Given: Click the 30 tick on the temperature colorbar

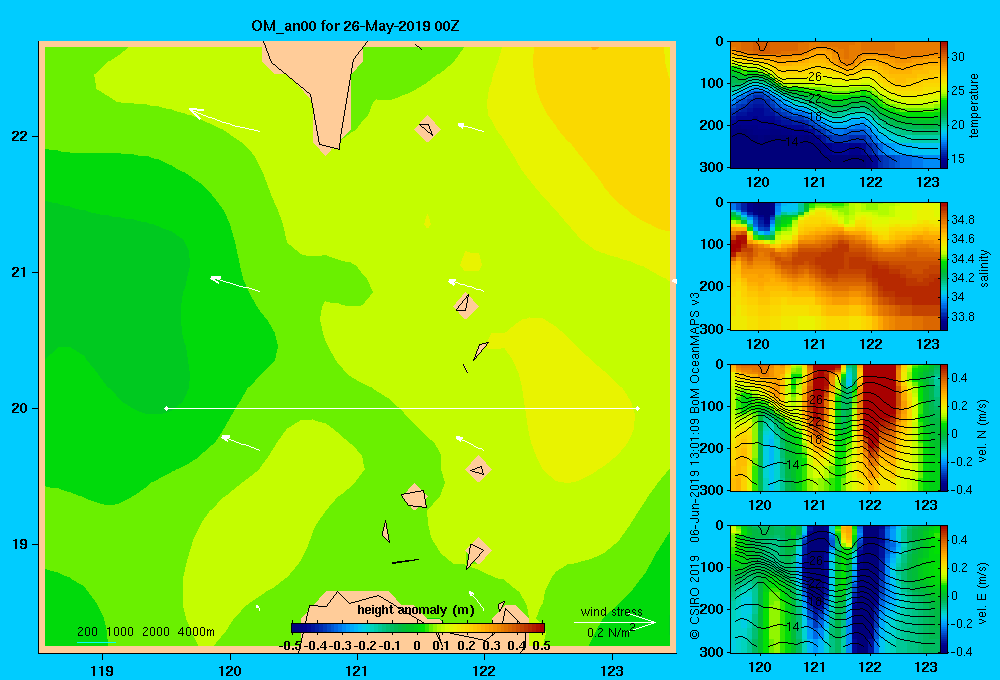Looking at the screenshot, I should [x=958, y=57].
